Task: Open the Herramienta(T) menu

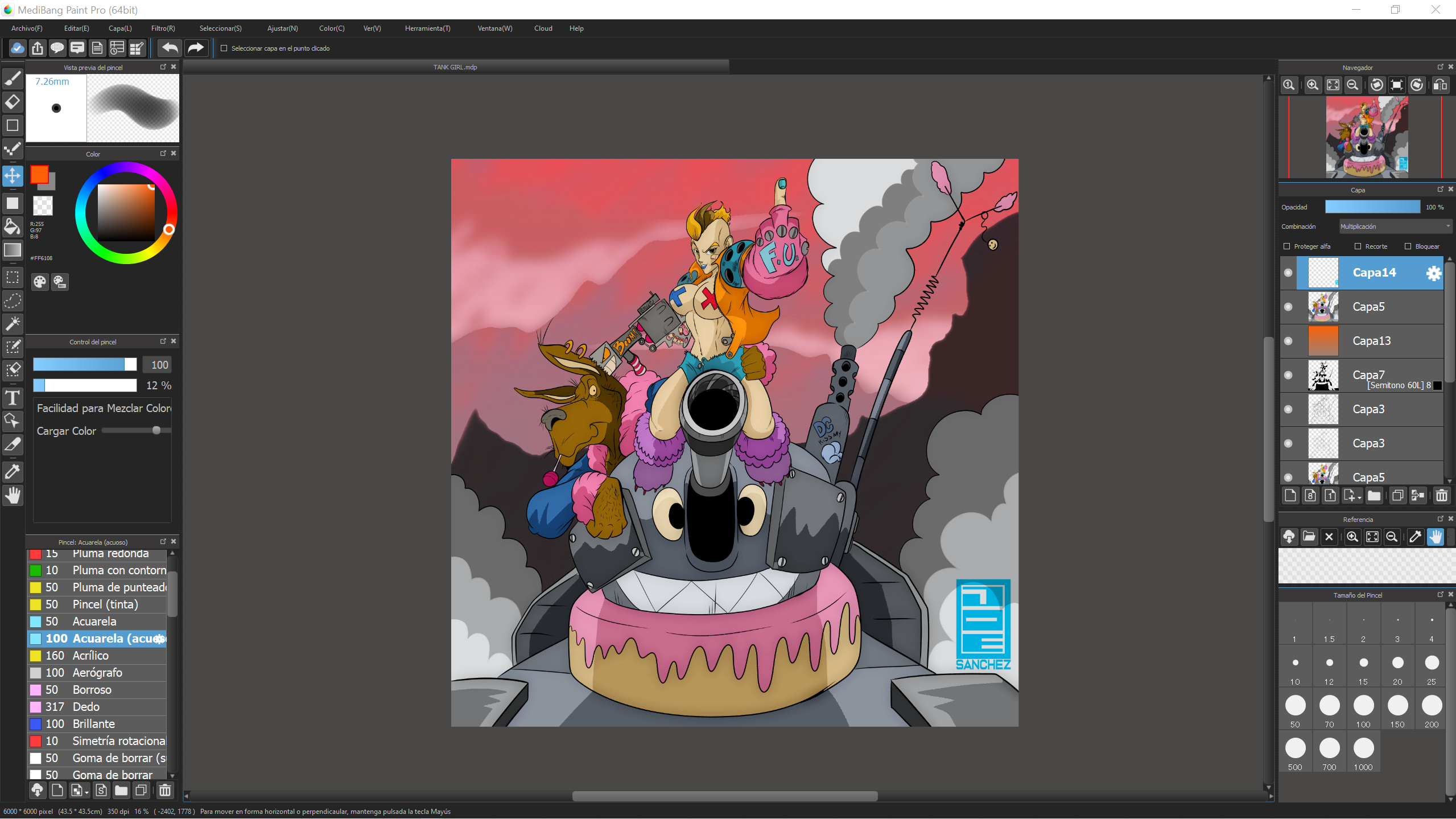Action: pyautogui.click(x=427, y=28)
